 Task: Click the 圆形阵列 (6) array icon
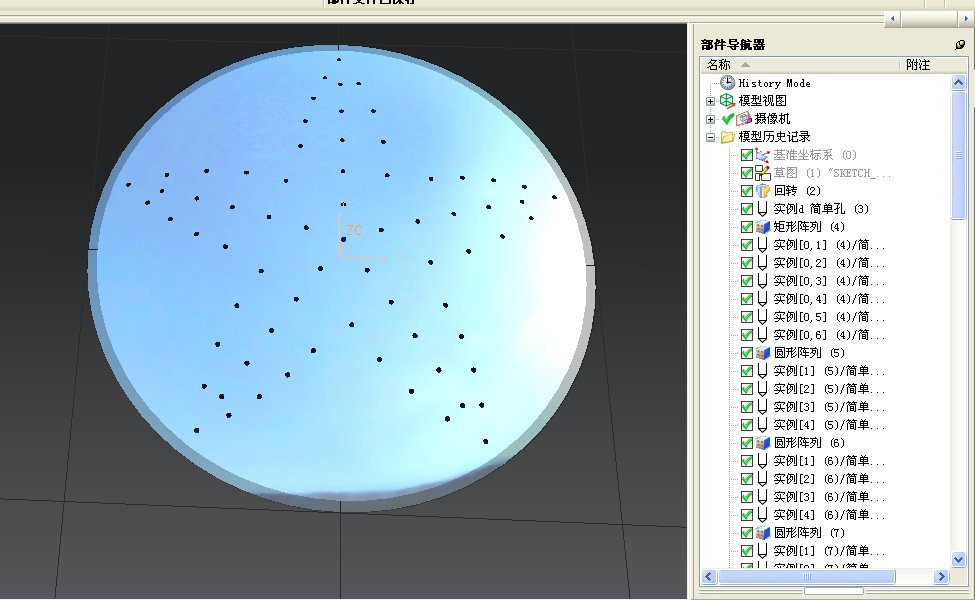click(x=763, y=443)
